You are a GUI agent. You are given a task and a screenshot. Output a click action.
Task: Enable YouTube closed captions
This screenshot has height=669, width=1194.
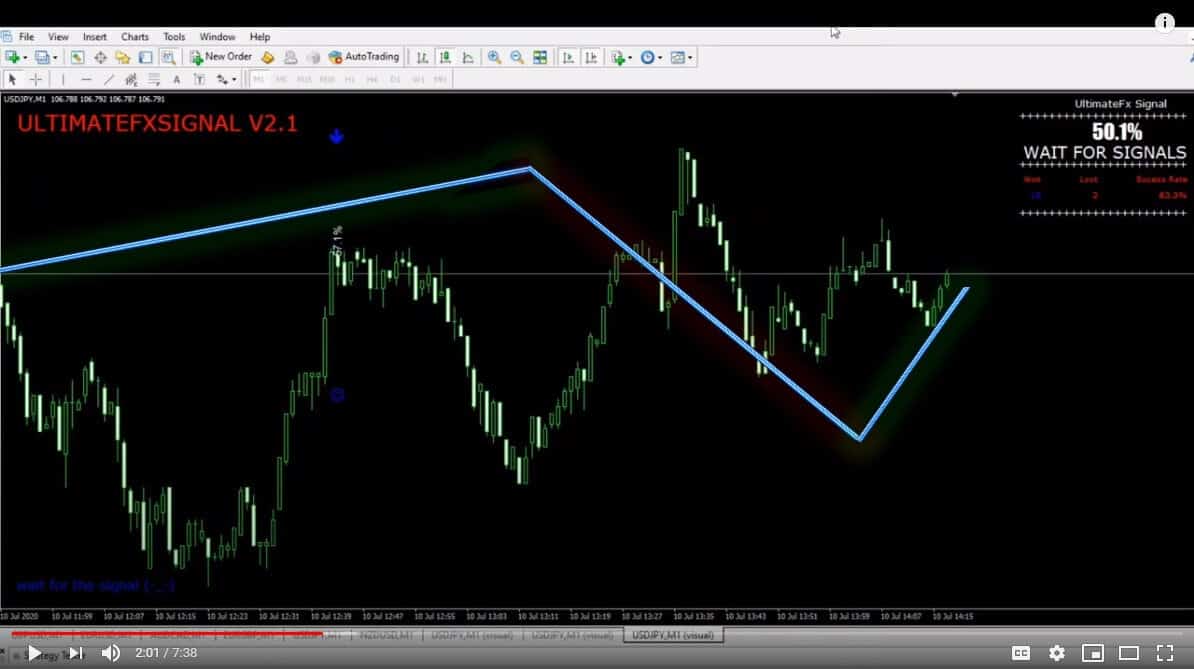(x=1021, y=653)
